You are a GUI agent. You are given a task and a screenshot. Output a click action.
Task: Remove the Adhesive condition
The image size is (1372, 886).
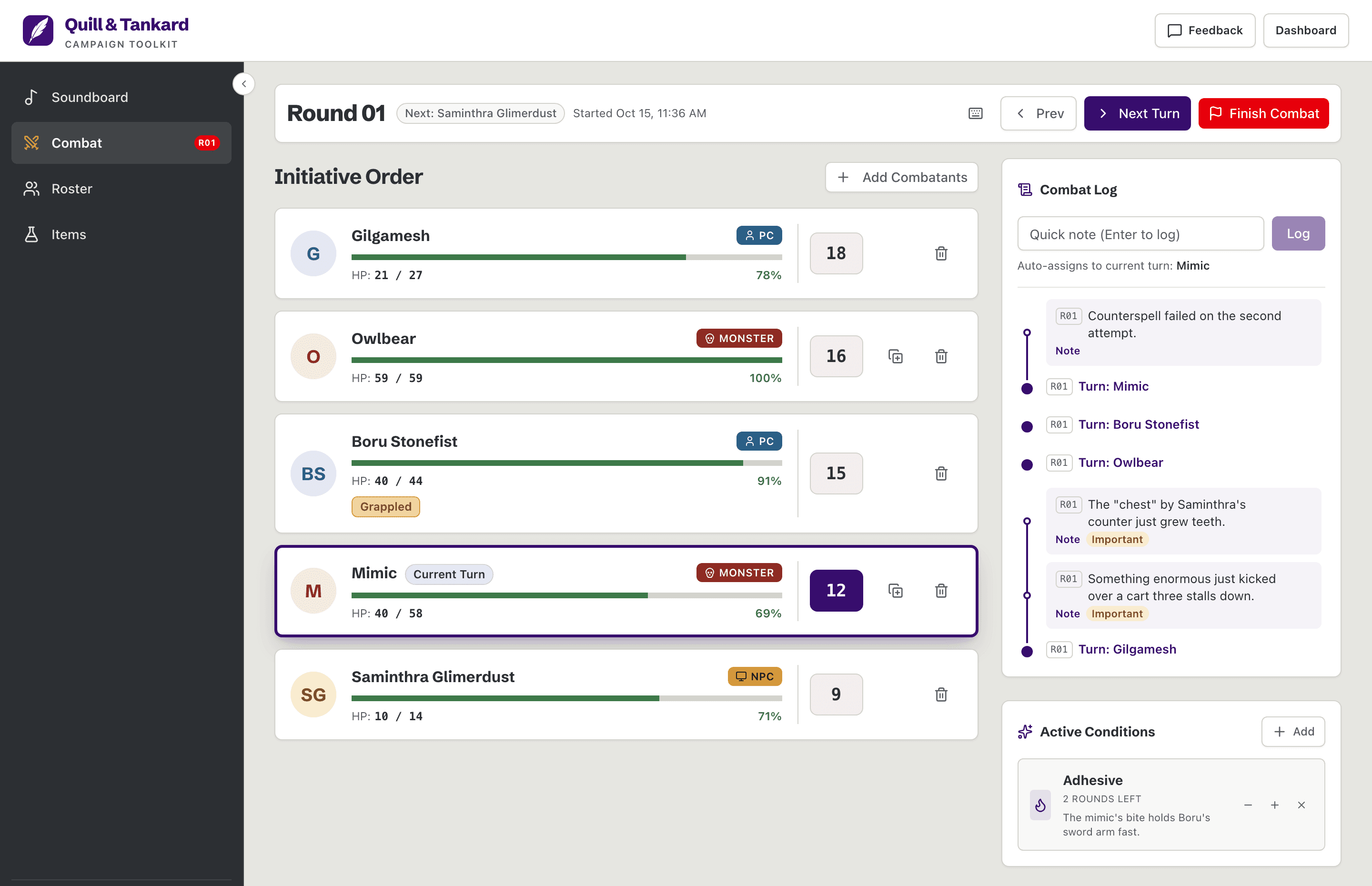[x=1301, y=805]
